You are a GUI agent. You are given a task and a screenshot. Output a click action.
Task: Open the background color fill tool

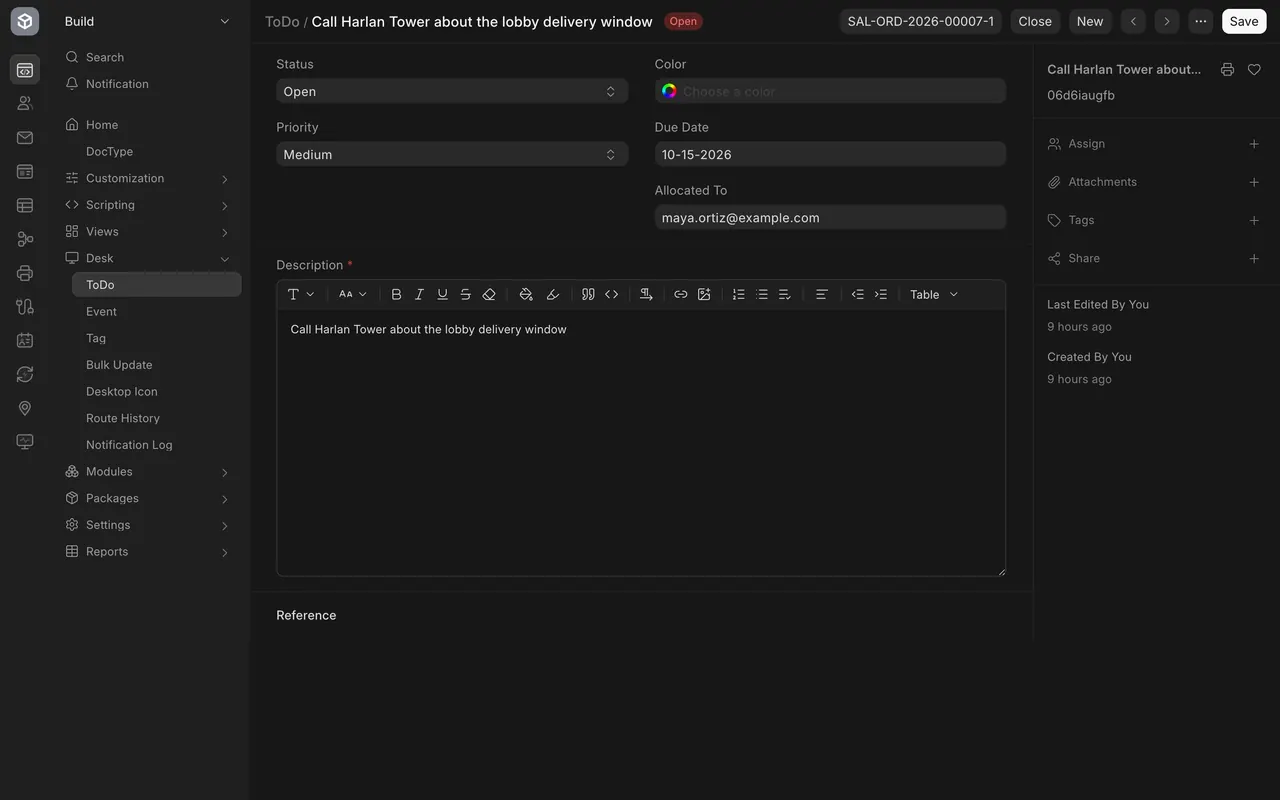pyautogui.click(x=526, y=295)
